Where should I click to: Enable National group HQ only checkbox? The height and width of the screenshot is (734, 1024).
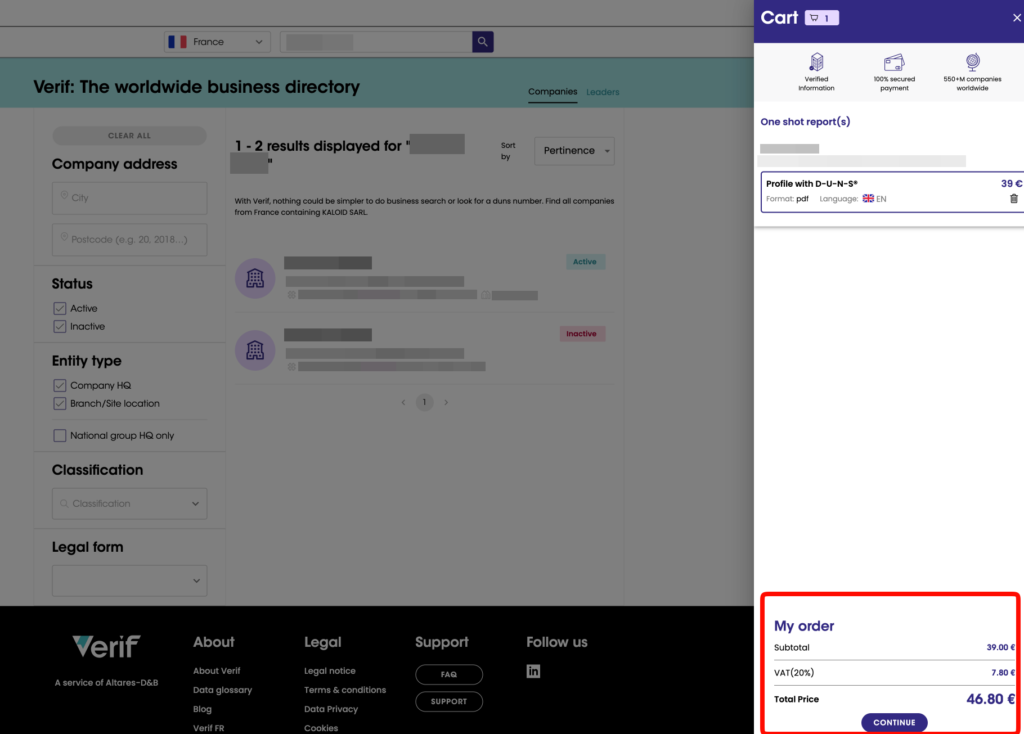[x=59, y=436]
